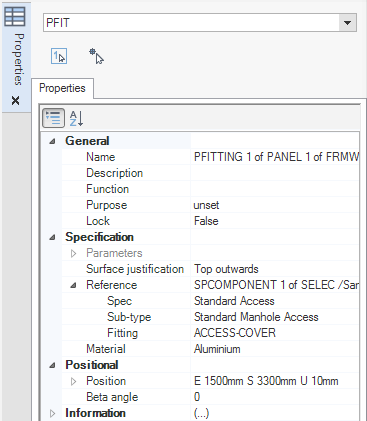Viewport: 367px width, 421px height.
Task: Close the Properties side panel
Action: click(15, 100)
